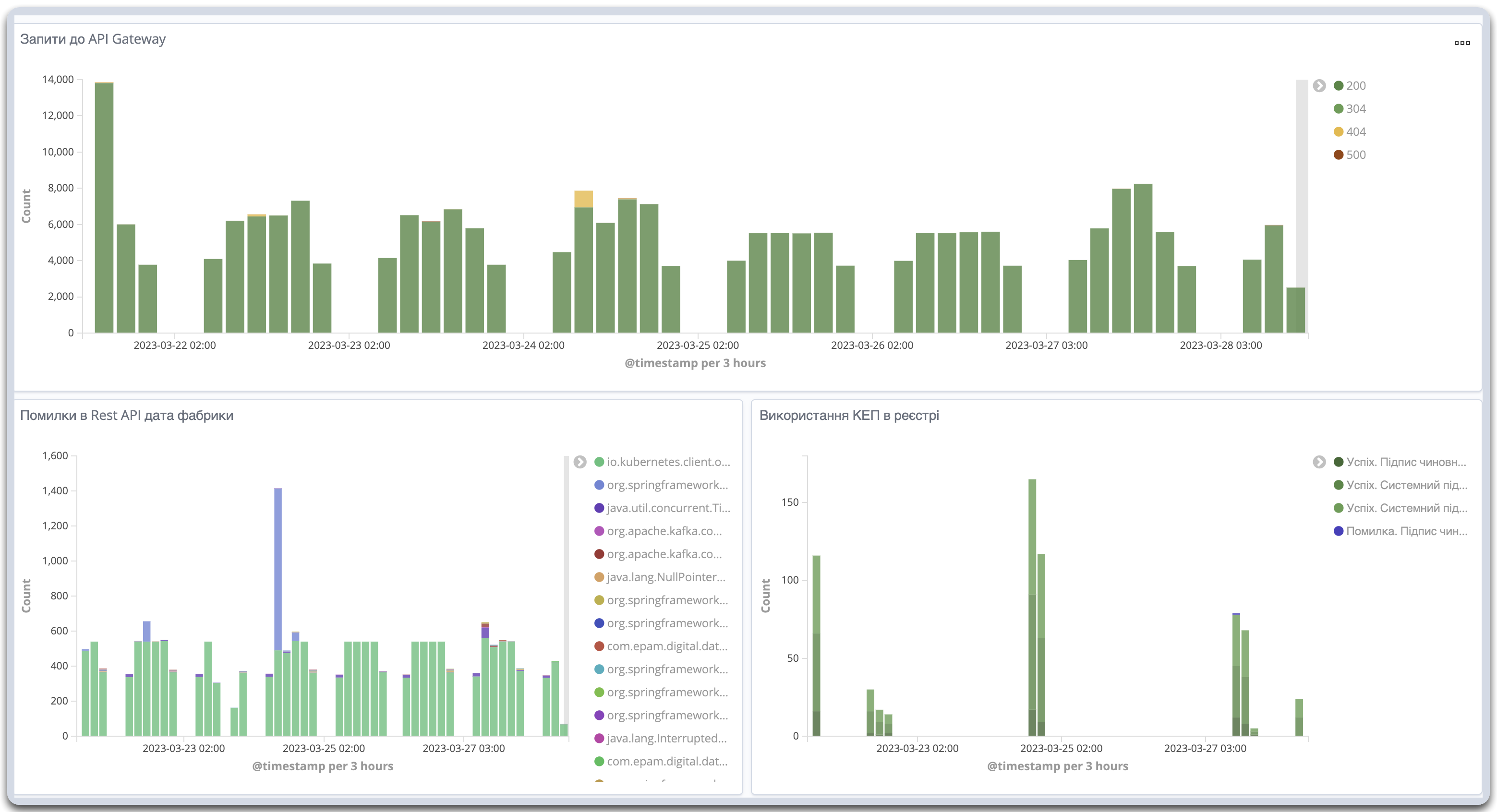
Task: Click Помилка. Підпис чин... legend item
Action: click(x=1406, y=531)
